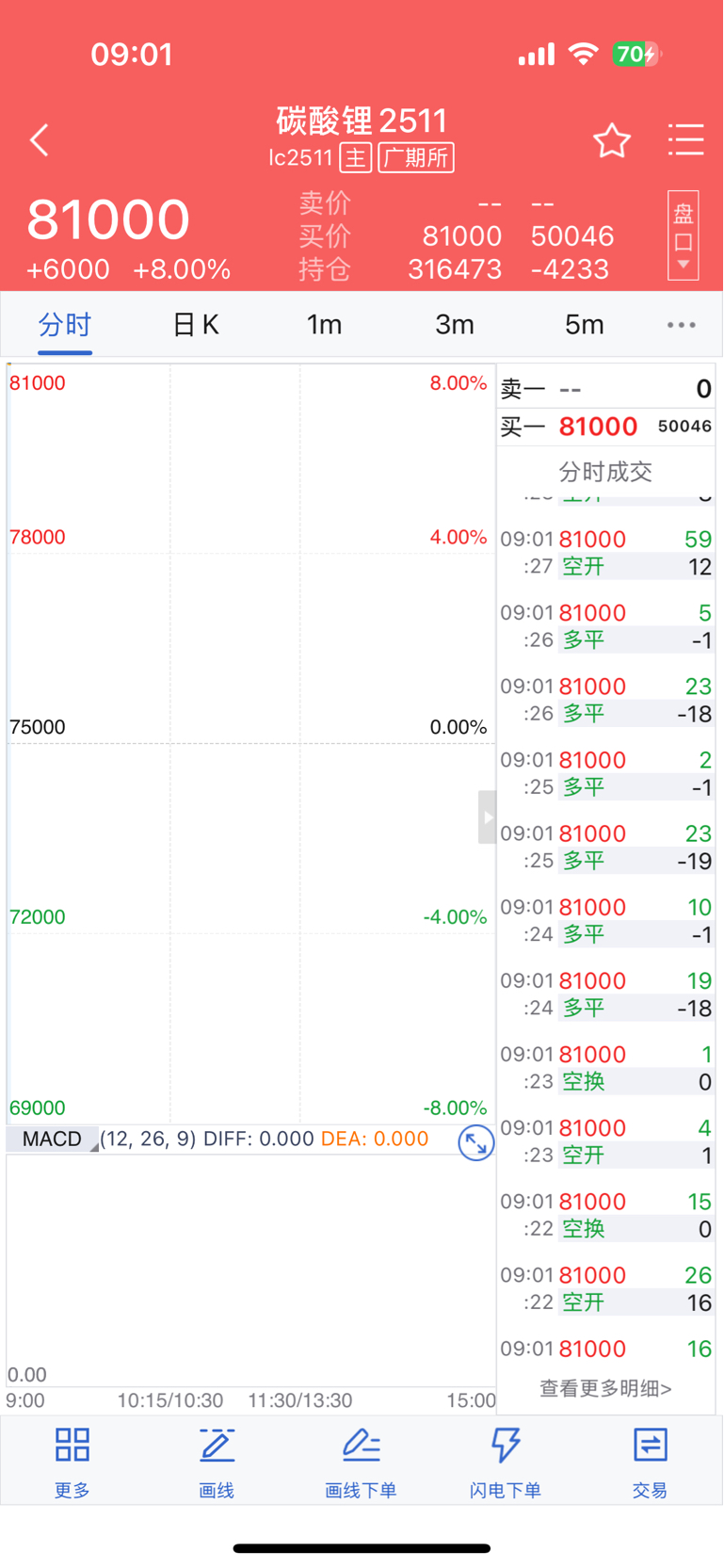
Task: Show more timeframes via three dots
Action: (x=682, y=325)
